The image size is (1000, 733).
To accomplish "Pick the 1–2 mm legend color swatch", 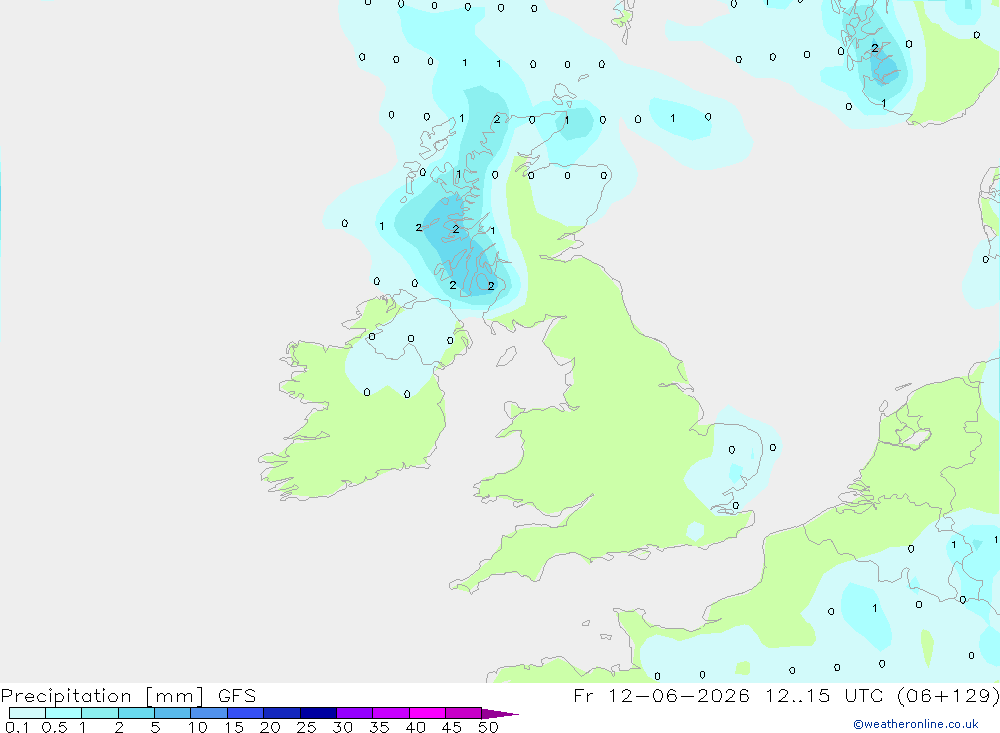I will tap(99, 713).
